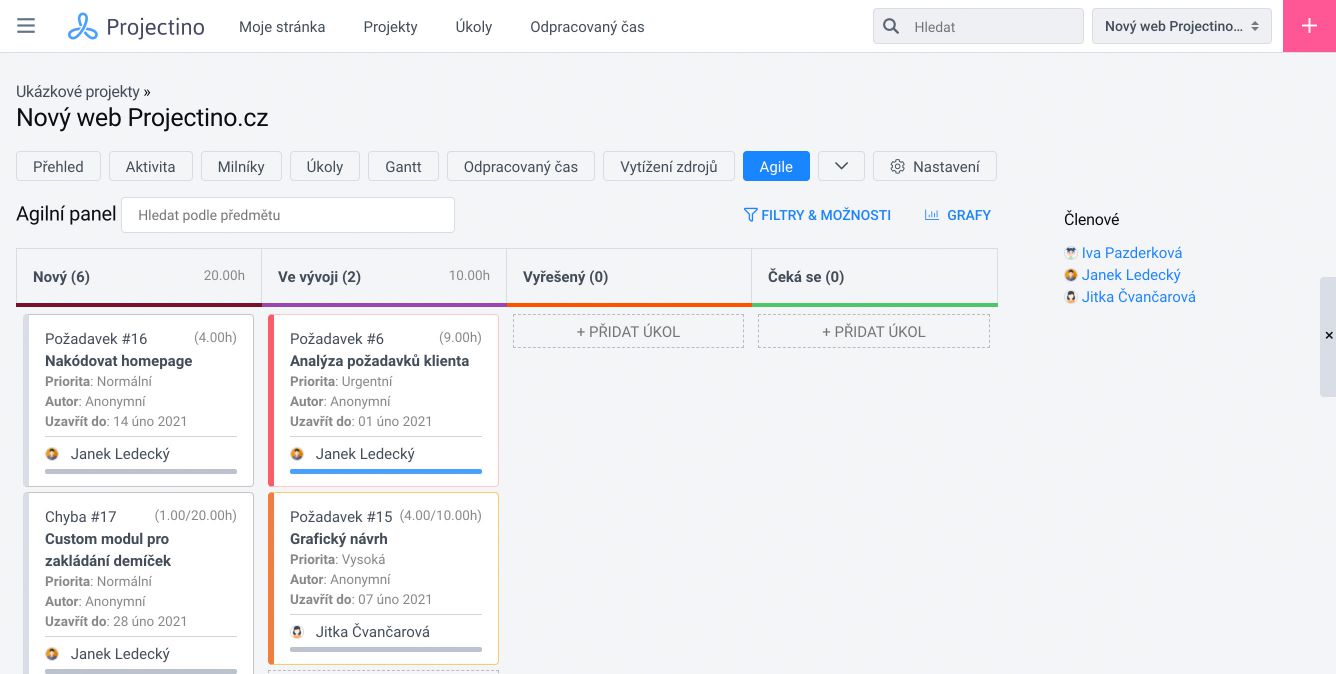Click progress bar on Požadavek #6 card
Screen dimensions: 1336x674
pyautogui.click(x=386, y=471)
